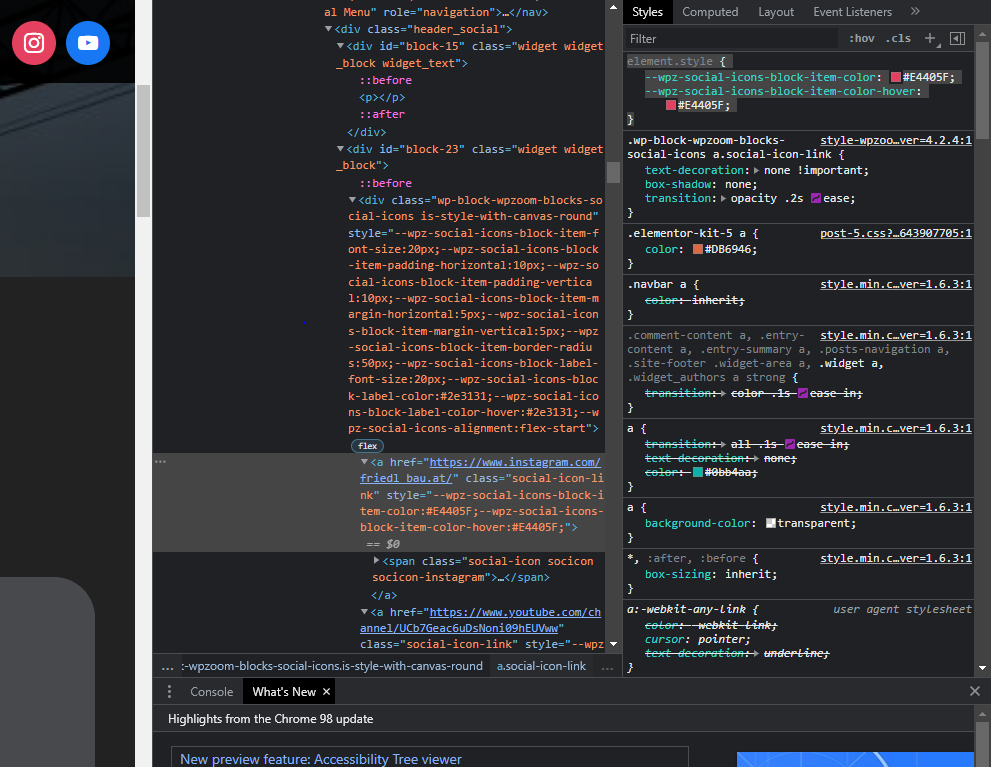
Task: Switch to the Layout tab
Action: pos(775,12)
